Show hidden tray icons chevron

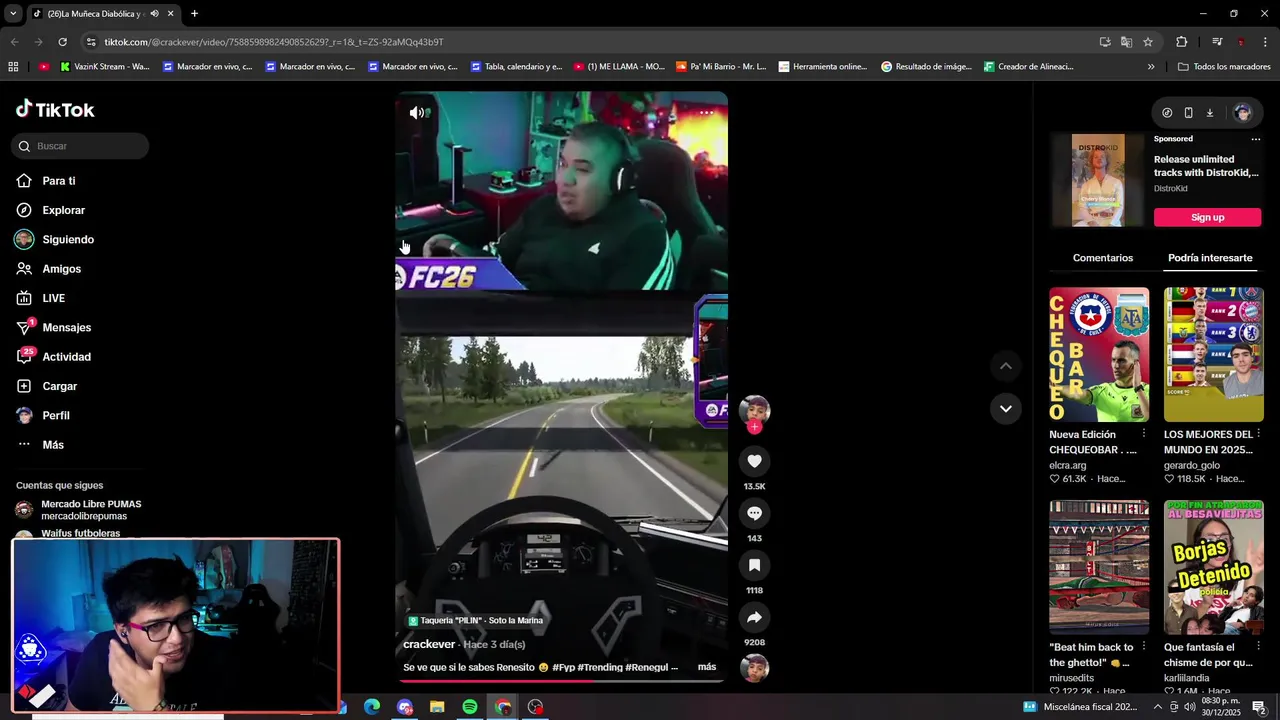click(x=1158, y=707)
